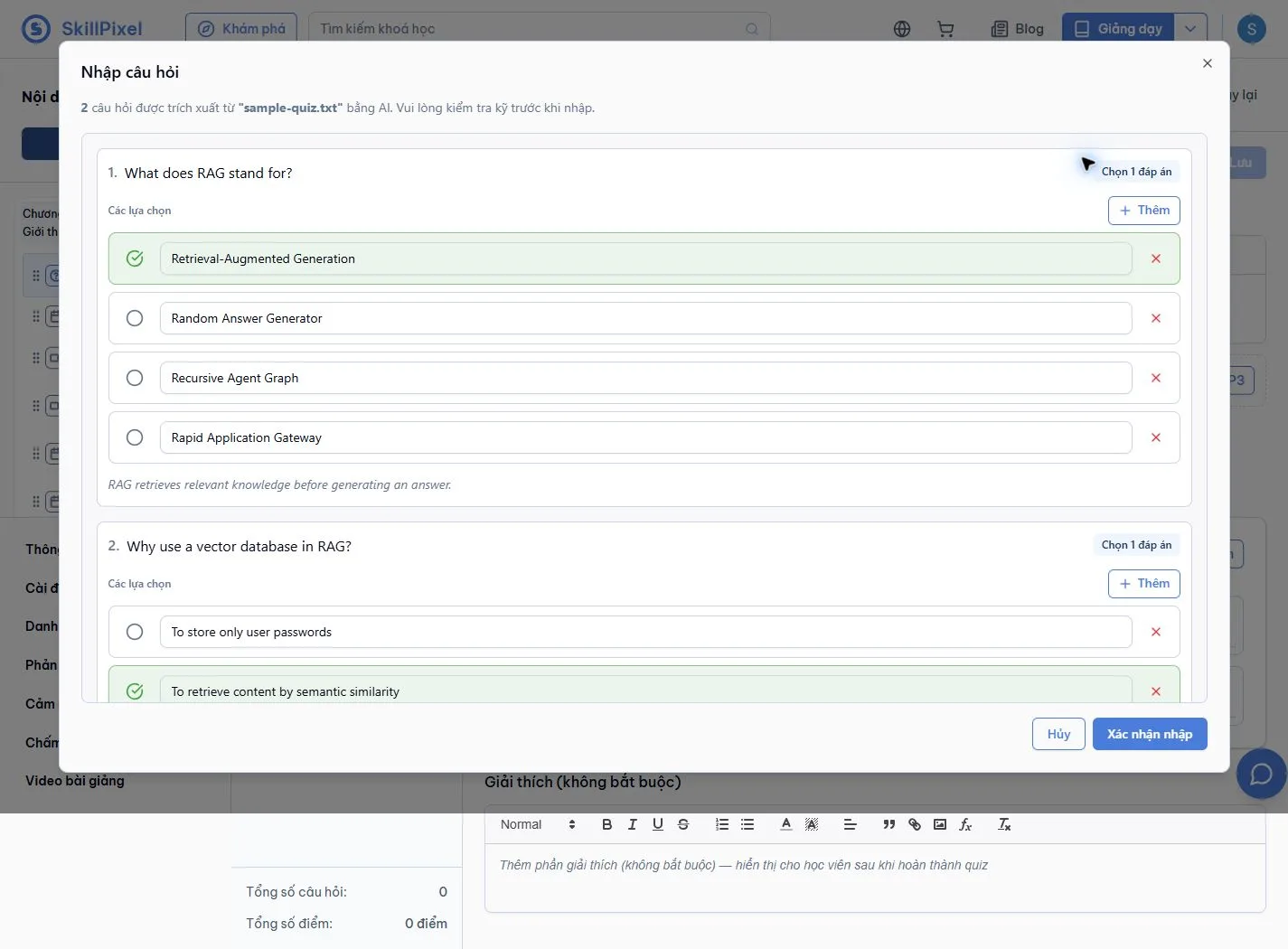Select 'Recursive Agent Graph' as the correct answer
Viewport: 1288px width, 949px height.
click(135, 378)
